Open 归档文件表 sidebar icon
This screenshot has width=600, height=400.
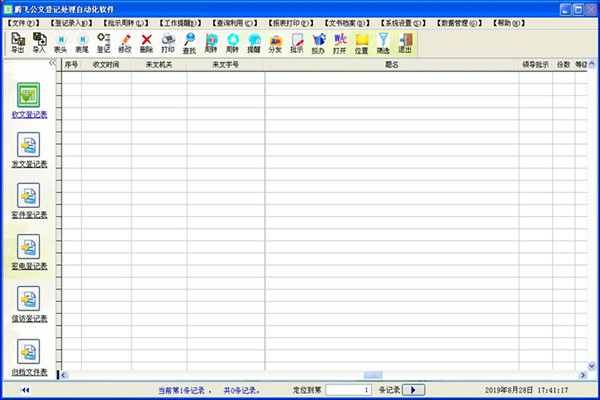pyautogui.click(x=29, y=351)
